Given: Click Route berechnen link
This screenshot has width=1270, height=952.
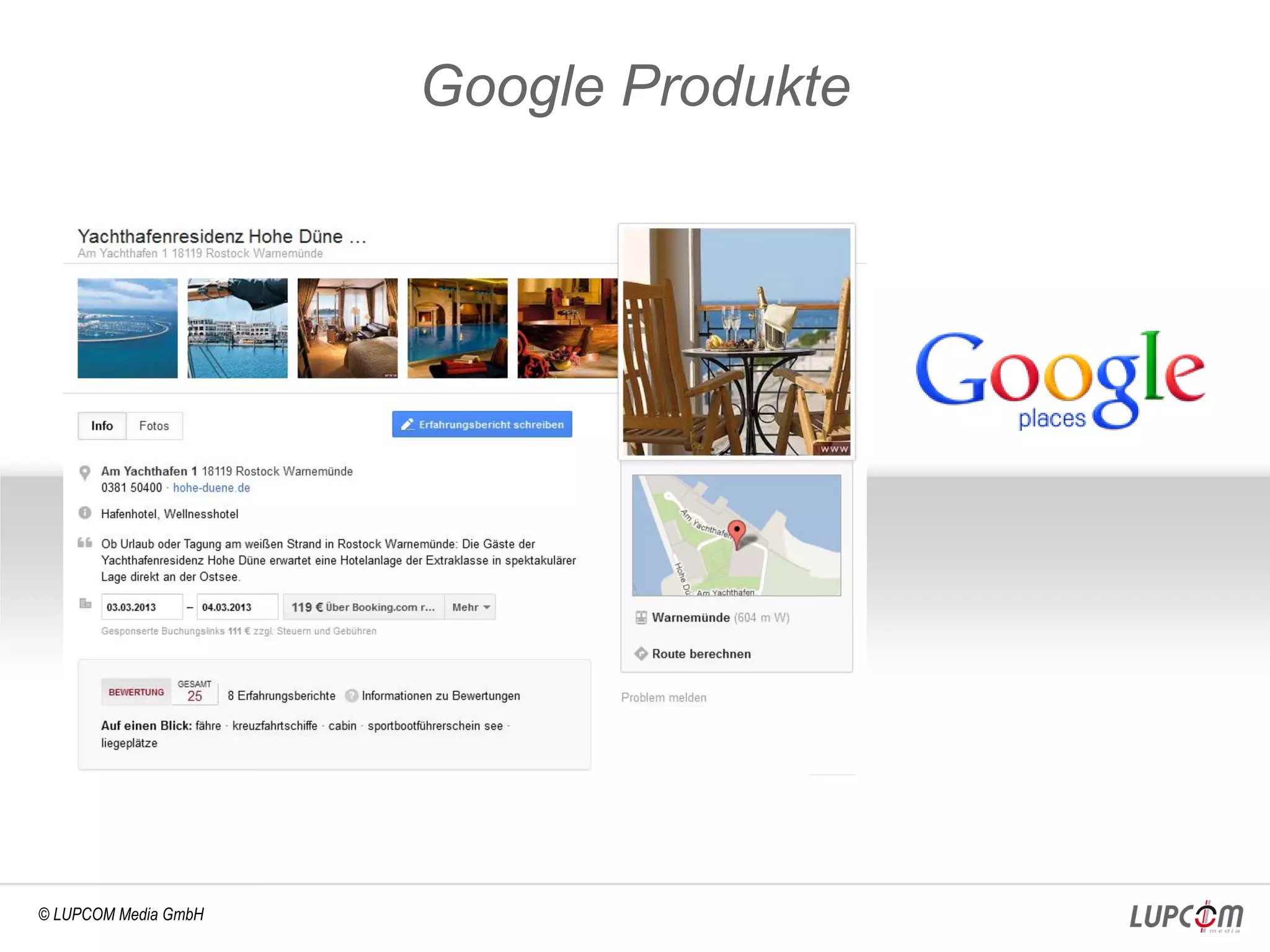Looking at the screenshot, I should click(701, 654).
